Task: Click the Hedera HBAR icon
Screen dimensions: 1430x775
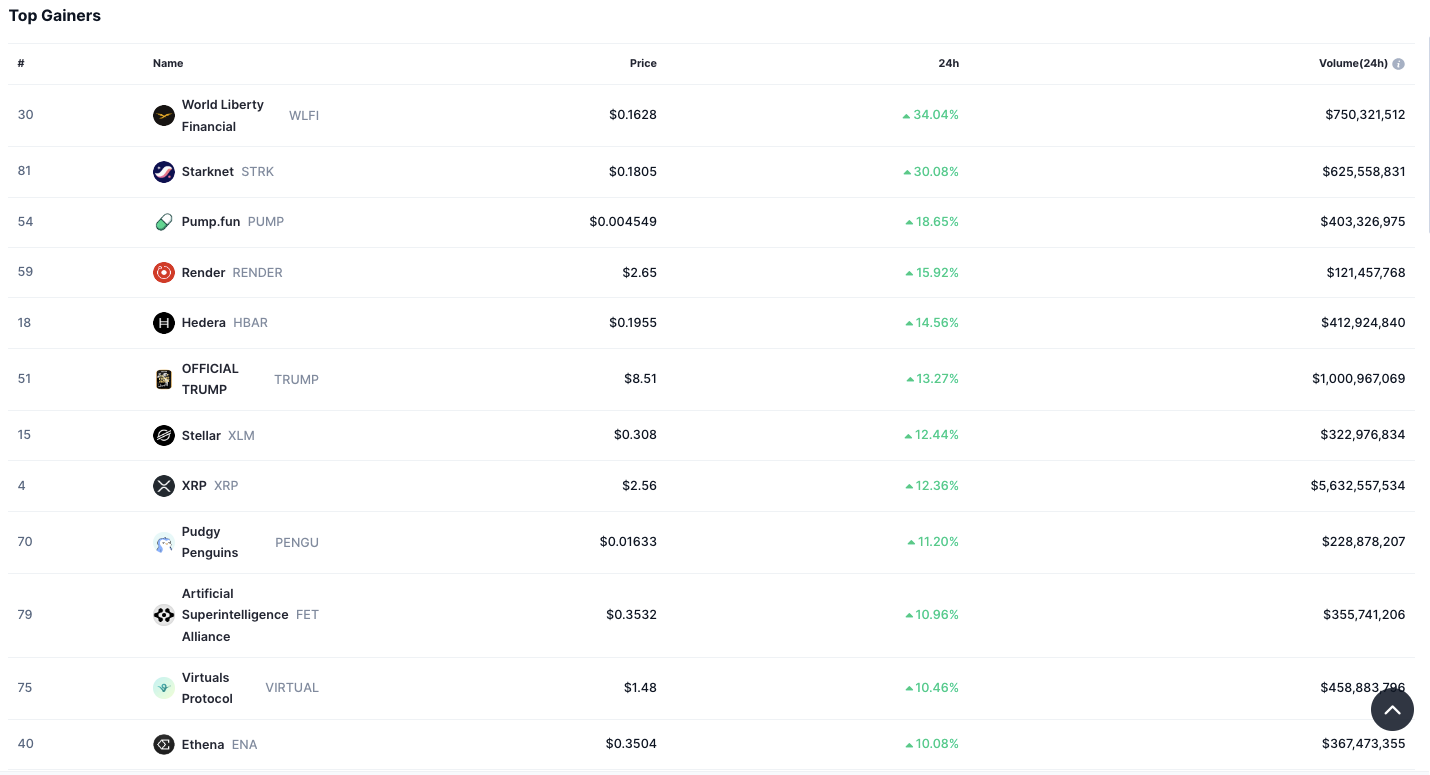Action: click(x=163, y=322)
